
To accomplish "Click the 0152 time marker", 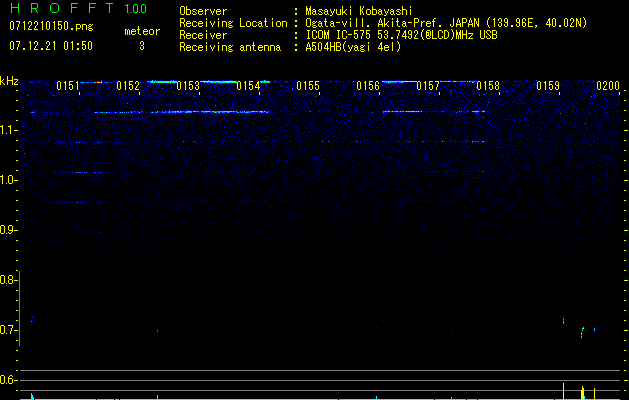I will tap(128, 86).
